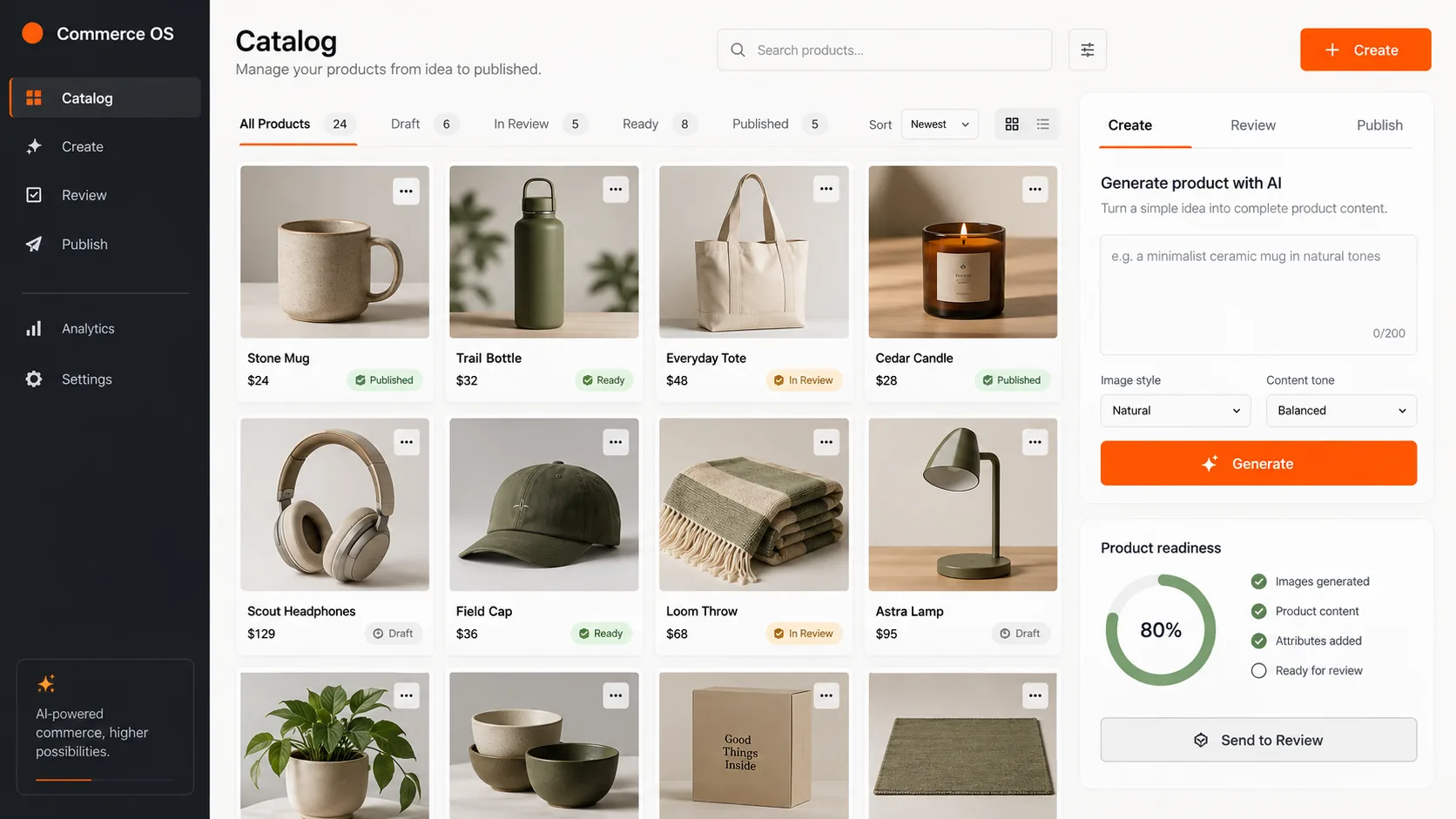1456x819 pixels.
Task: Toggle the Product content check
Action: [x=1258, y=611]
